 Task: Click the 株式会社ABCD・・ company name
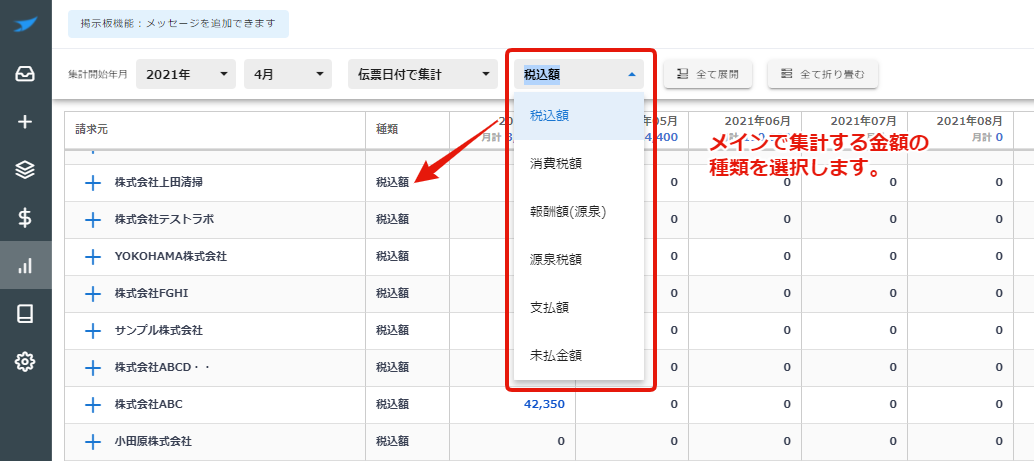click(x=162, y=367)
